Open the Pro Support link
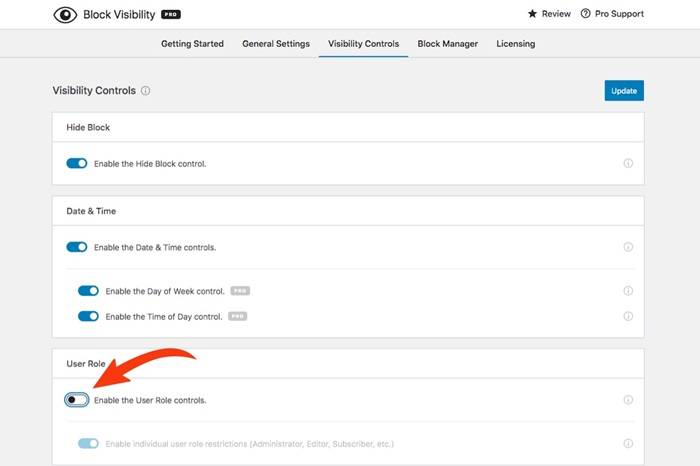This screenshot has width=700, height=466. (x=612, y=14)
